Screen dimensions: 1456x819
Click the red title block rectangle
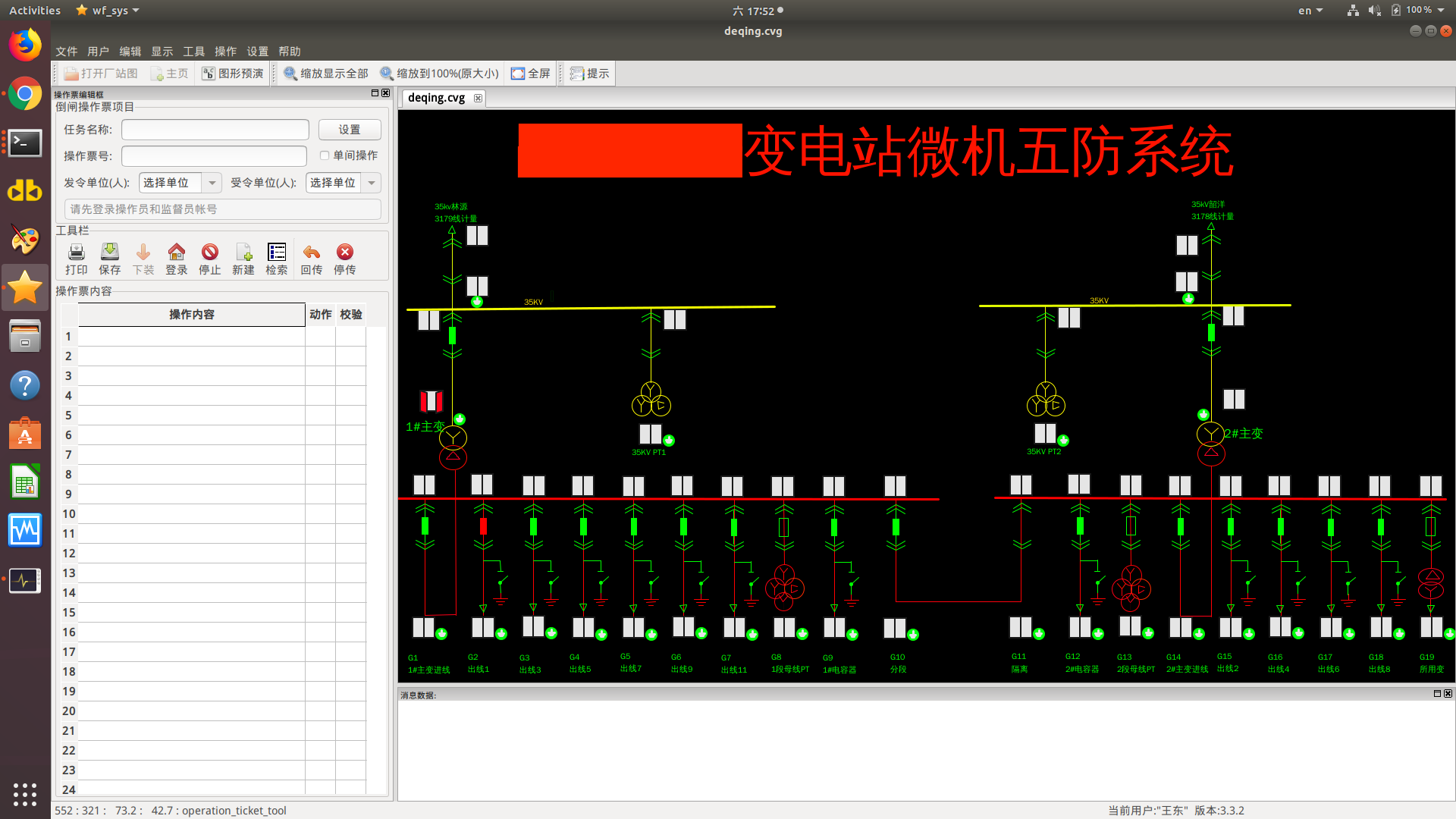click(629, 151)
